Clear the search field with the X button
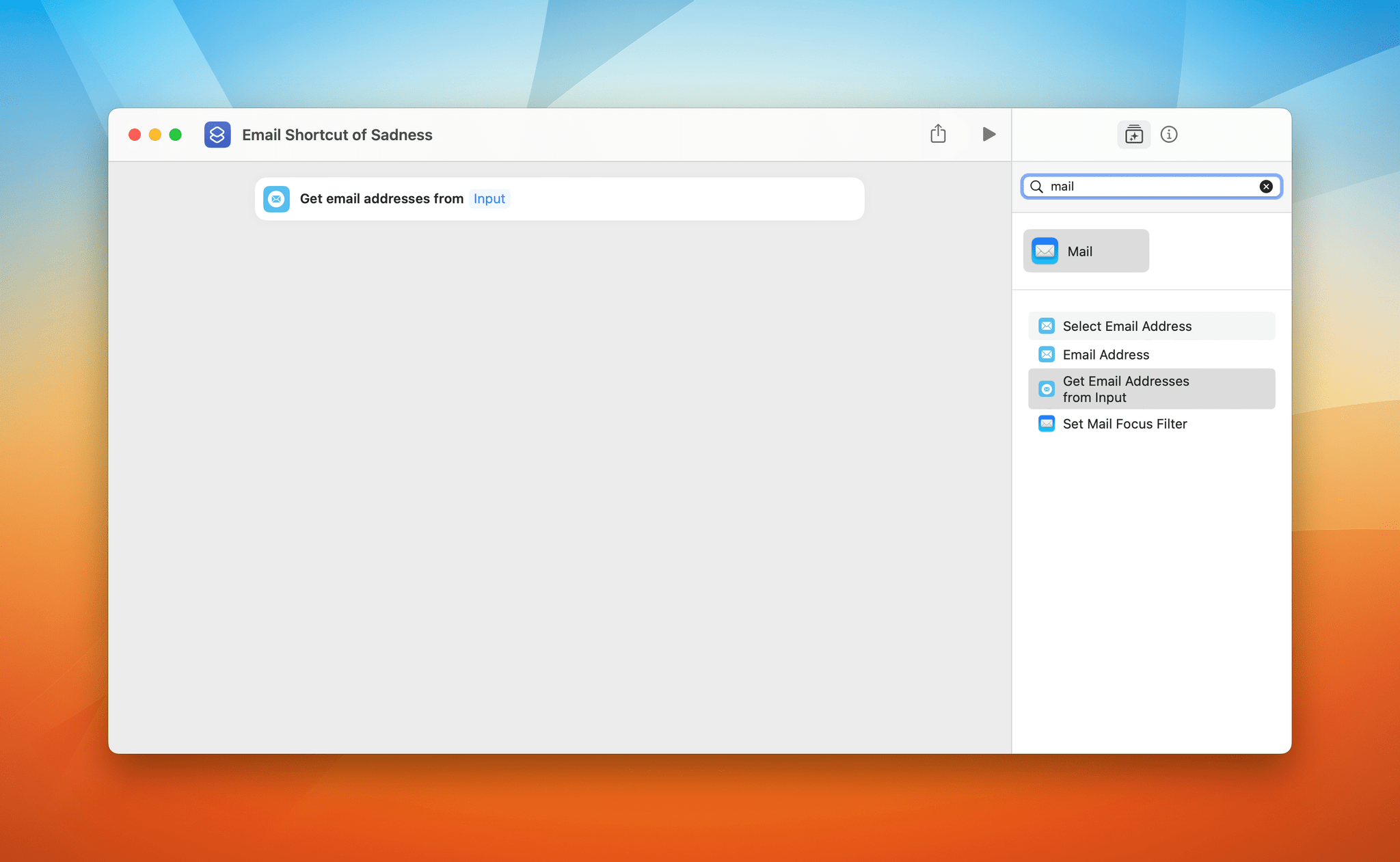This screenshot has height=862, width=1400. click(1266, 187)
